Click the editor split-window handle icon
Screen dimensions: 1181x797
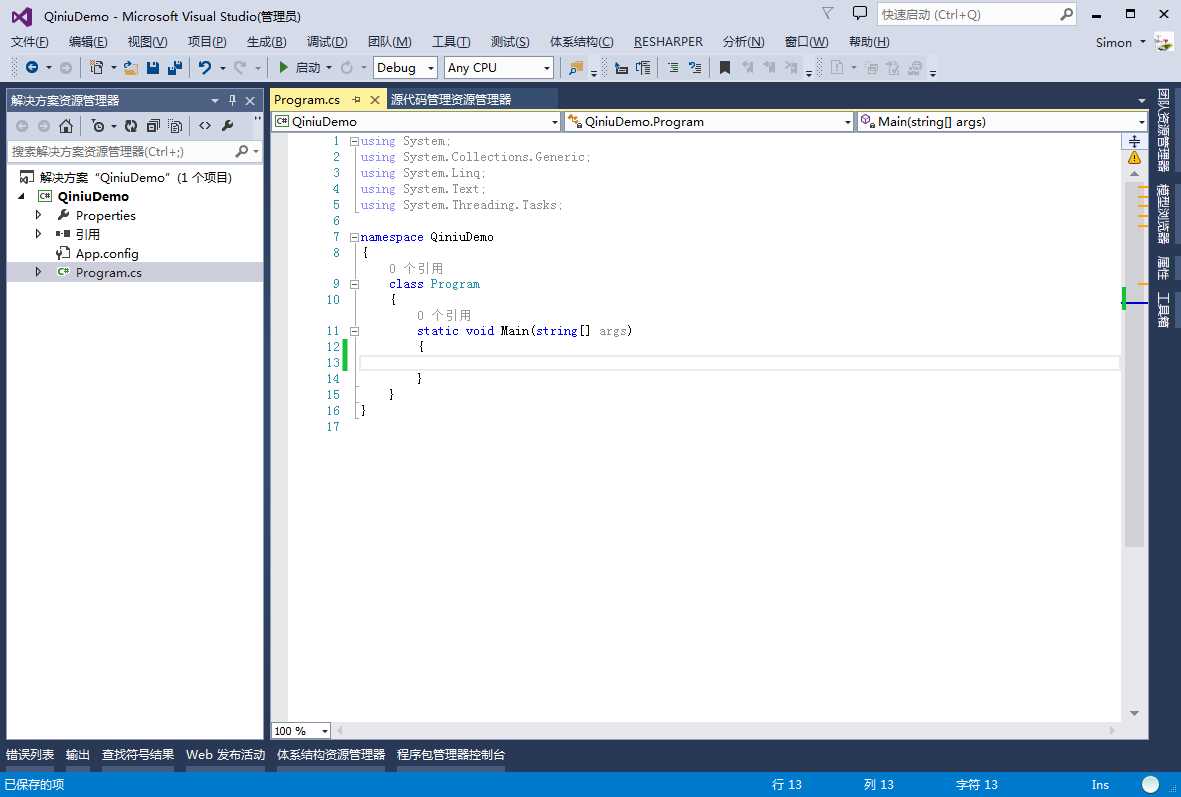click(1134, 141)
